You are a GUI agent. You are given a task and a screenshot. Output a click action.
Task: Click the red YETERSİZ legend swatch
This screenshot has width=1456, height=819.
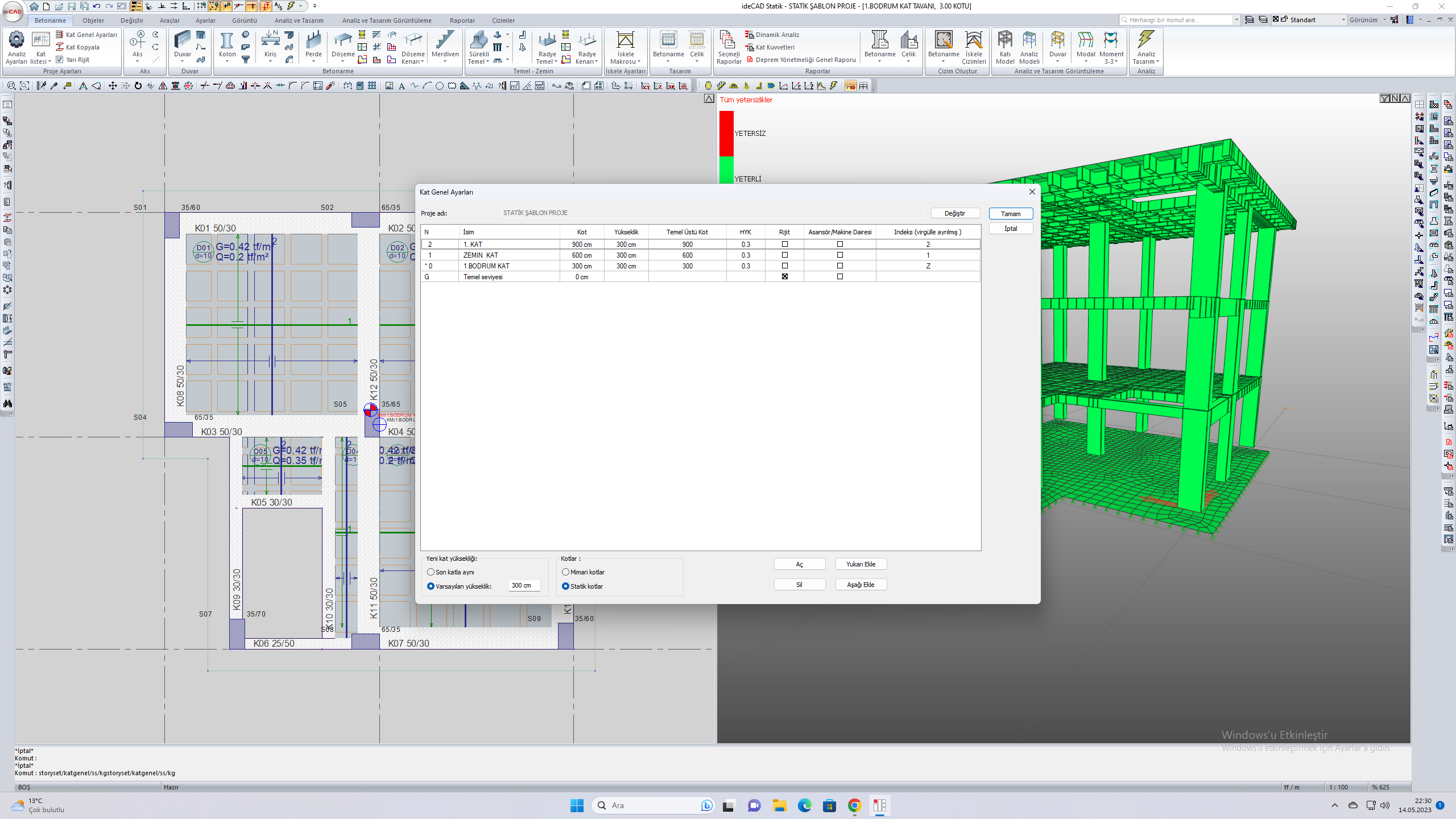pos(726,133)
